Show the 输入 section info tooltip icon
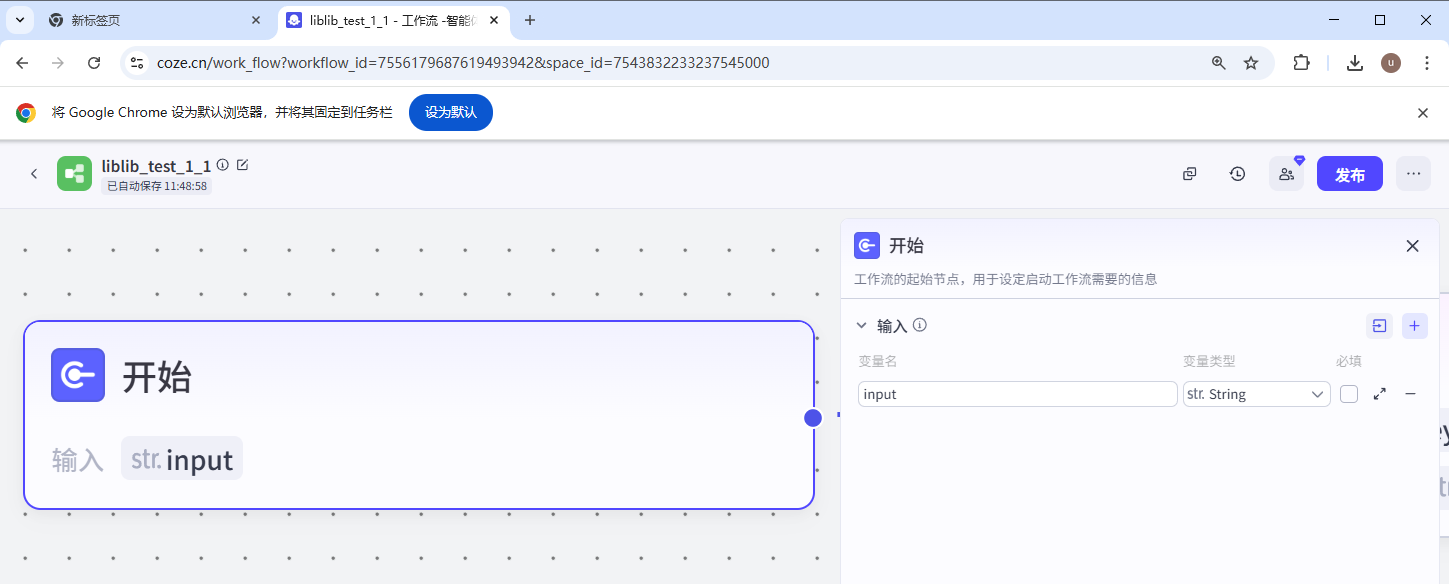Viewport: 1449px width, 584px height. pyautogui.click(x=920, y=325)
